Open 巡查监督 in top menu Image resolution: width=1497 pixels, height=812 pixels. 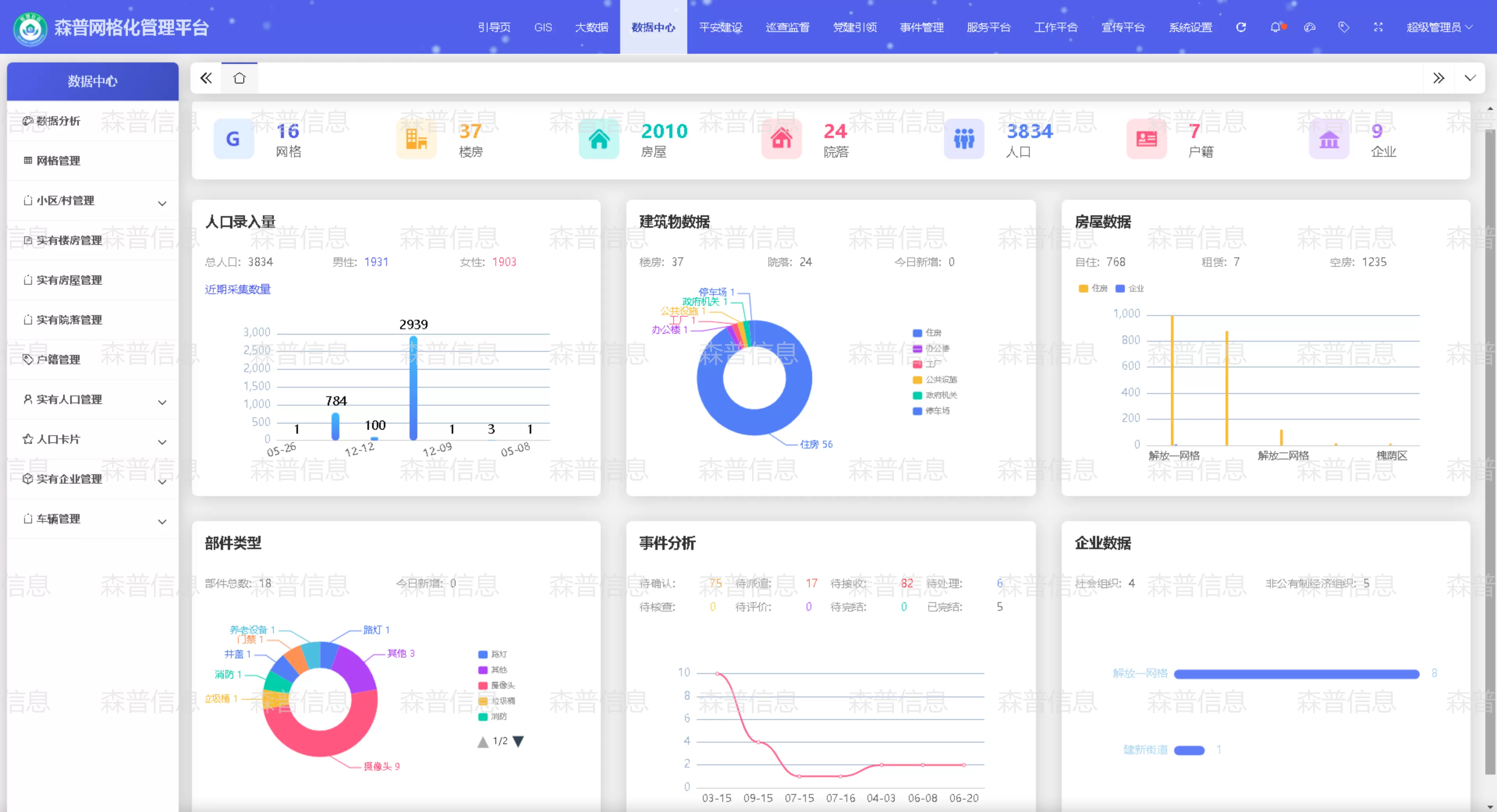click(788, 27)
